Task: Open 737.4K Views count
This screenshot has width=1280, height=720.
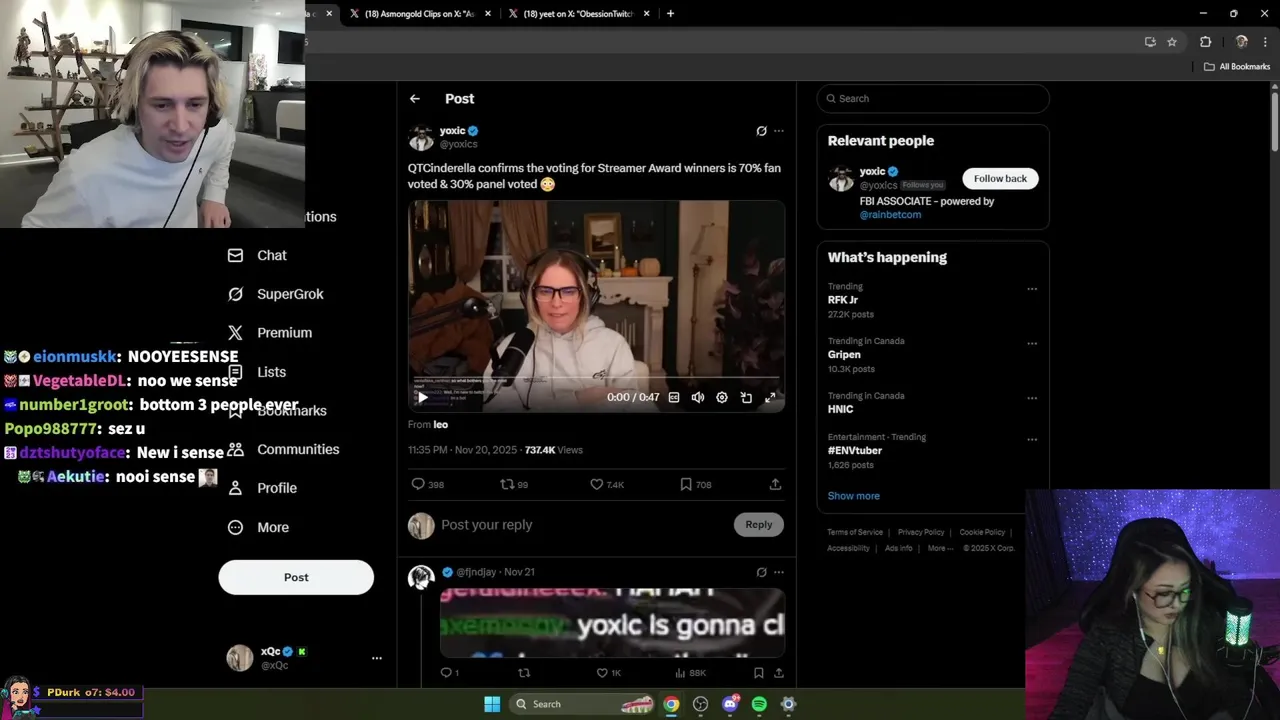Action: 554,450
